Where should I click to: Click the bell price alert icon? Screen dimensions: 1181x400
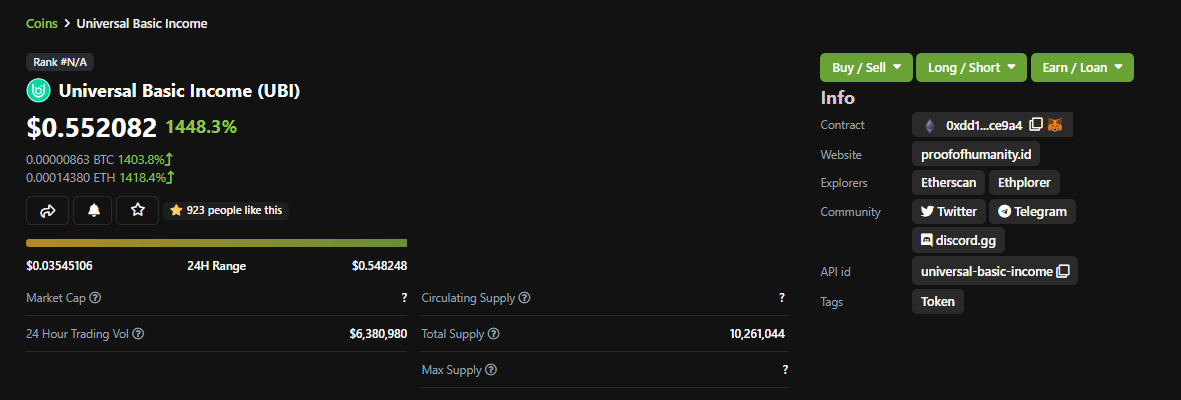(94, 211)
